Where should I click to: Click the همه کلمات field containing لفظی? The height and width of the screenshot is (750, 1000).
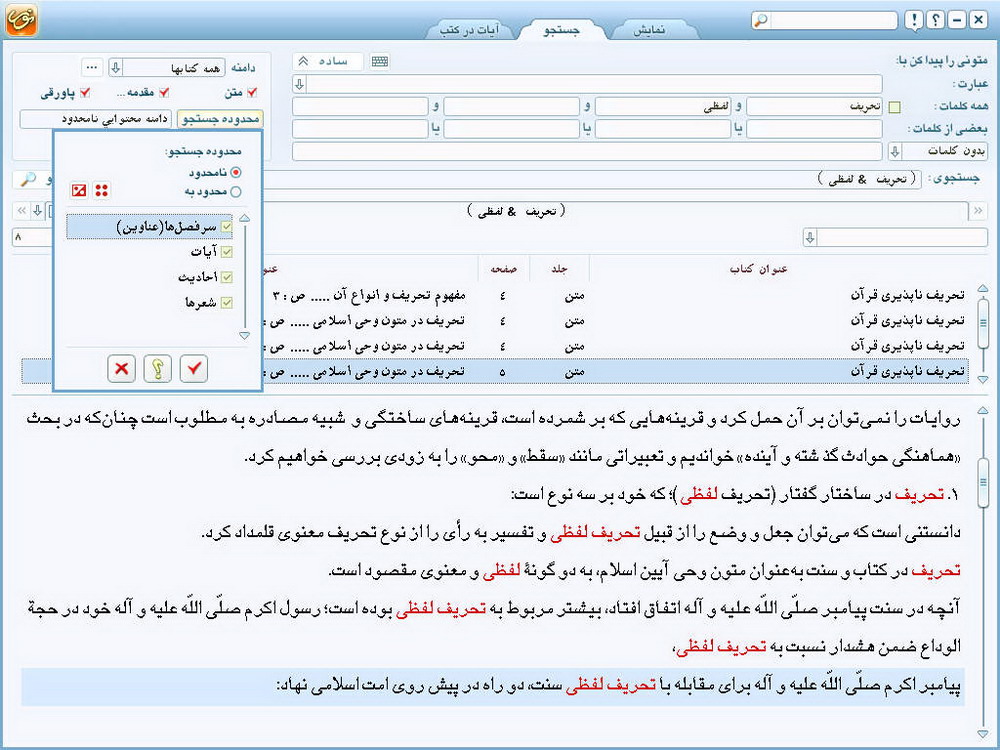[663, 107]
